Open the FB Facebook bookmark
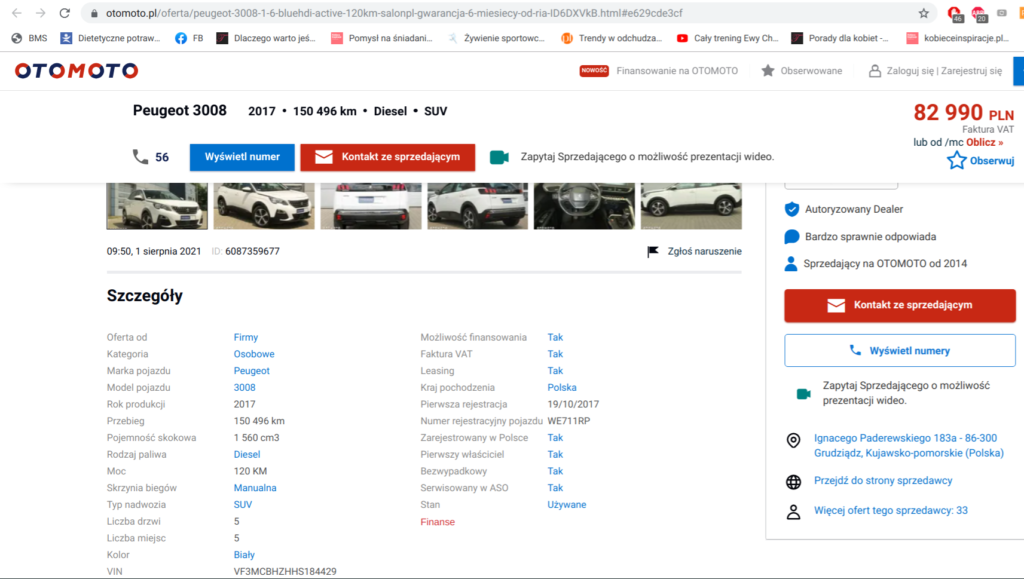Image resolution: width=1024 pixels, height=579 pixels. tap(189, 39)
